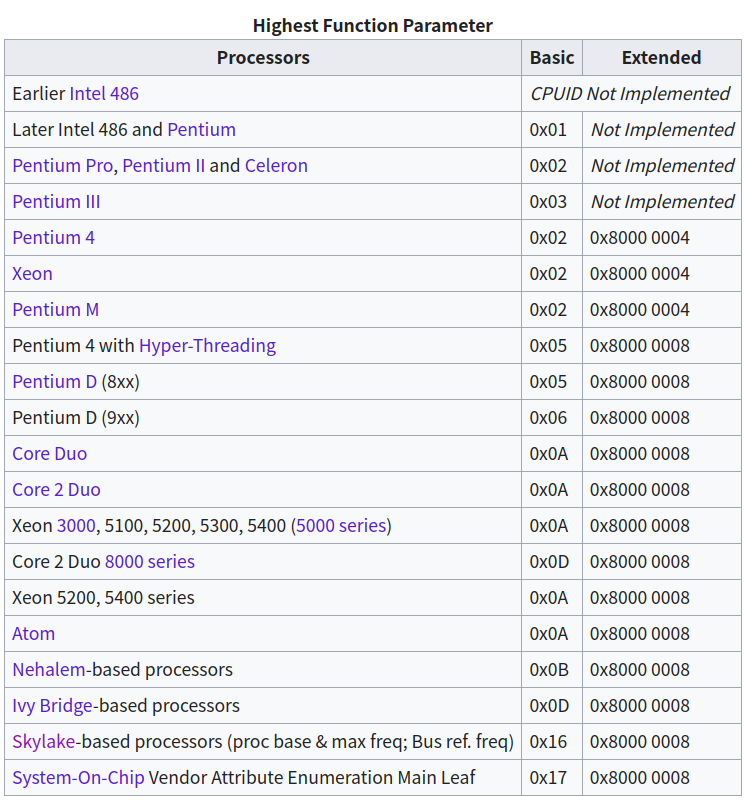Click the Basic column header

click(552, 58)
